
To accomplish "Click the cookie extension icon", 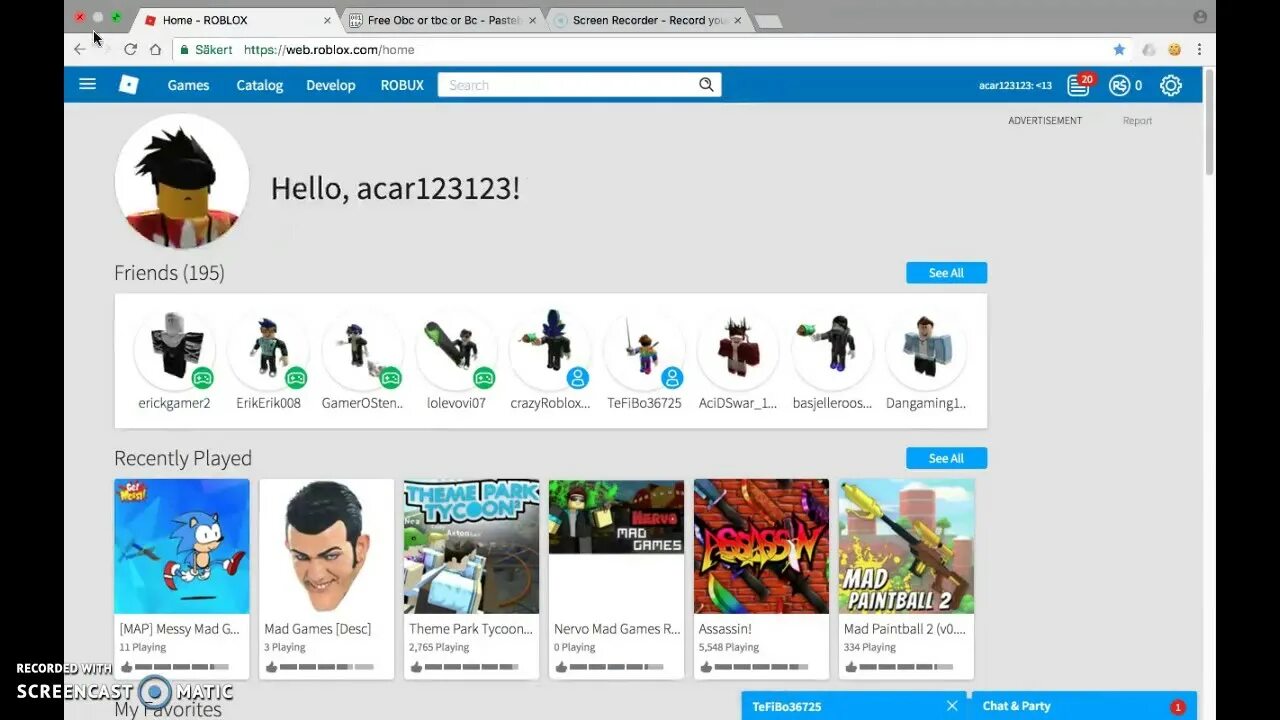I will click(x=1174, y=49).
